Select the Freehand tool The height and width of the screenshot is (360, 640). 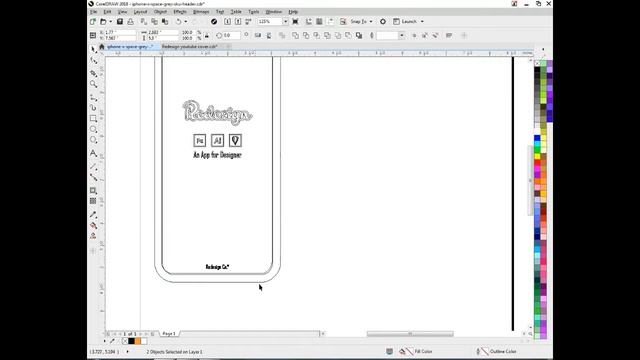pos(93,98)
